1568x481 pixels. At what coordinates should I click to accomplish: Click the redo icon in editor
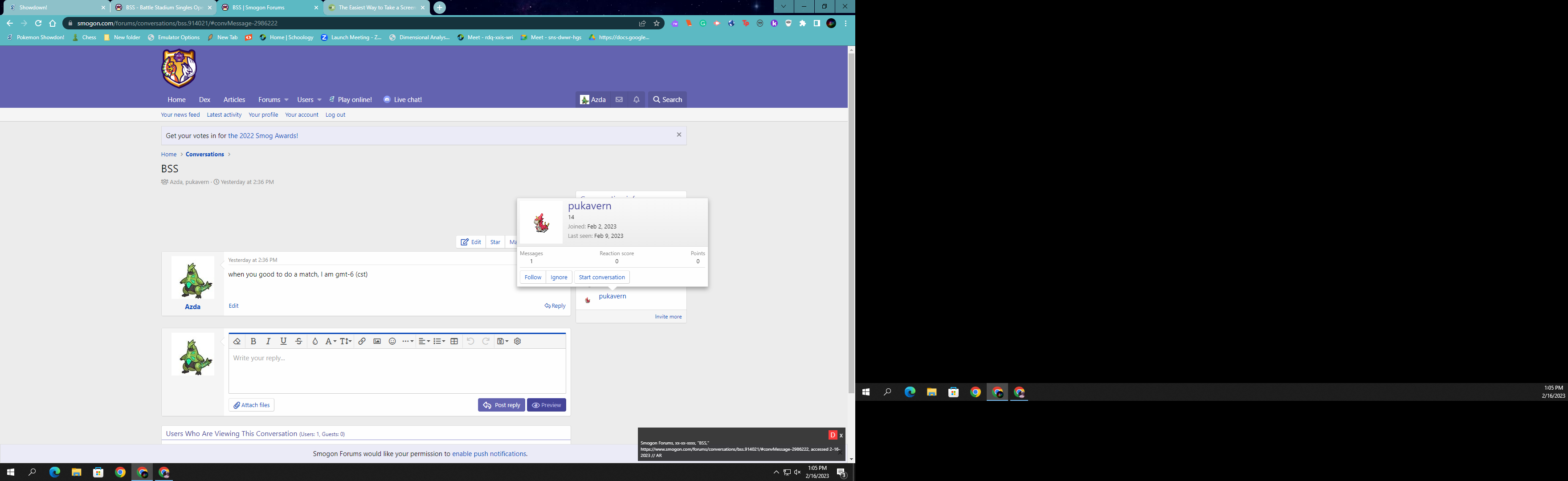coord(486,342)
